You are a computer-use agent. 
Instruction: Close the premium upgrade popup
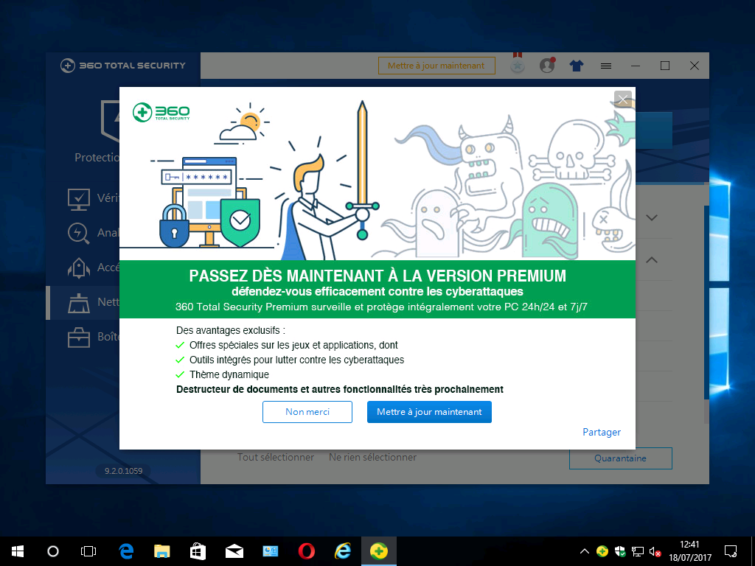[x=623, y=99]
